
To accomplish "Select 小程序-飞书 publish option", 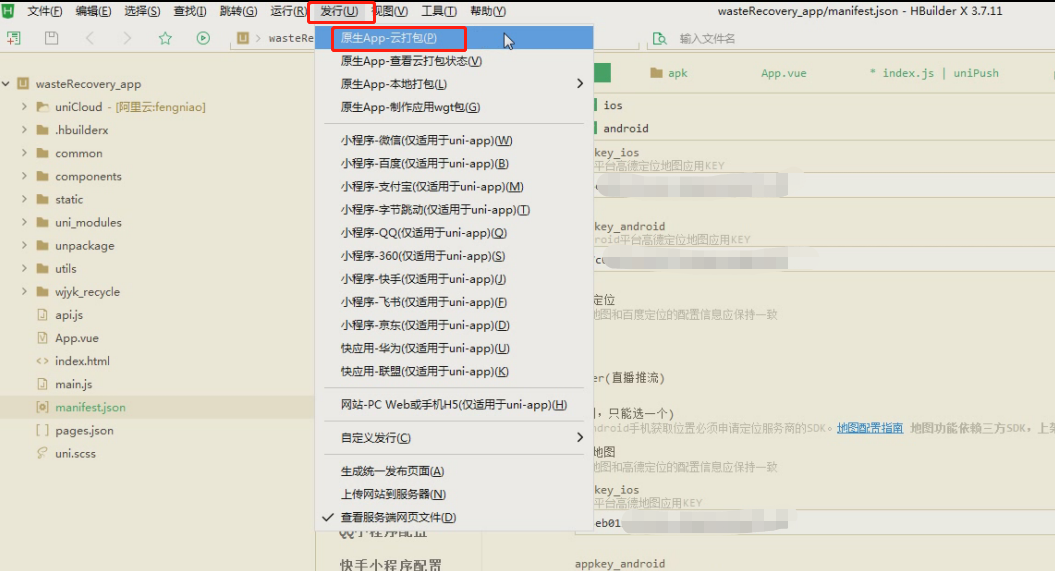I will click(x=454, y=302).
